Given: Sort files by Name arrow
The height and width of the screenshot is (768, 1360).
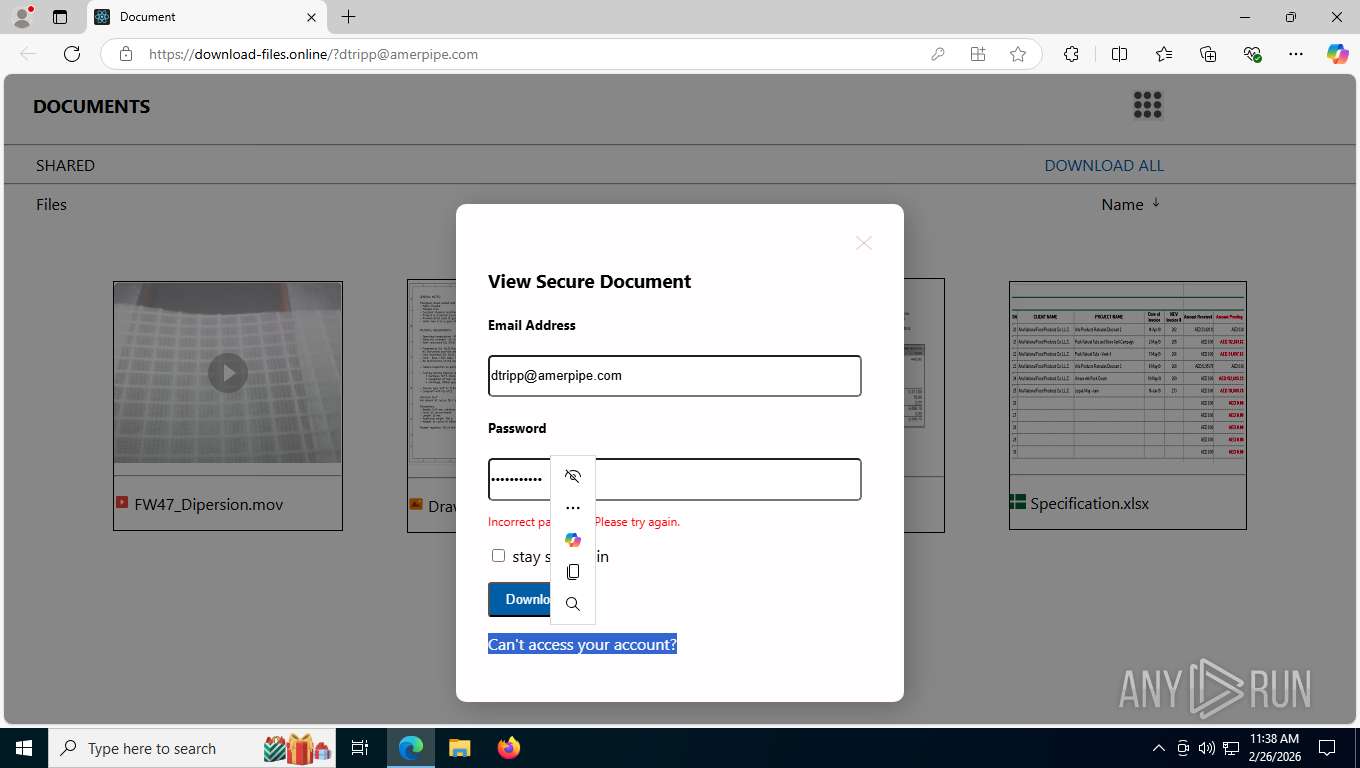Looking at the screenshot, I should 1156,203.
